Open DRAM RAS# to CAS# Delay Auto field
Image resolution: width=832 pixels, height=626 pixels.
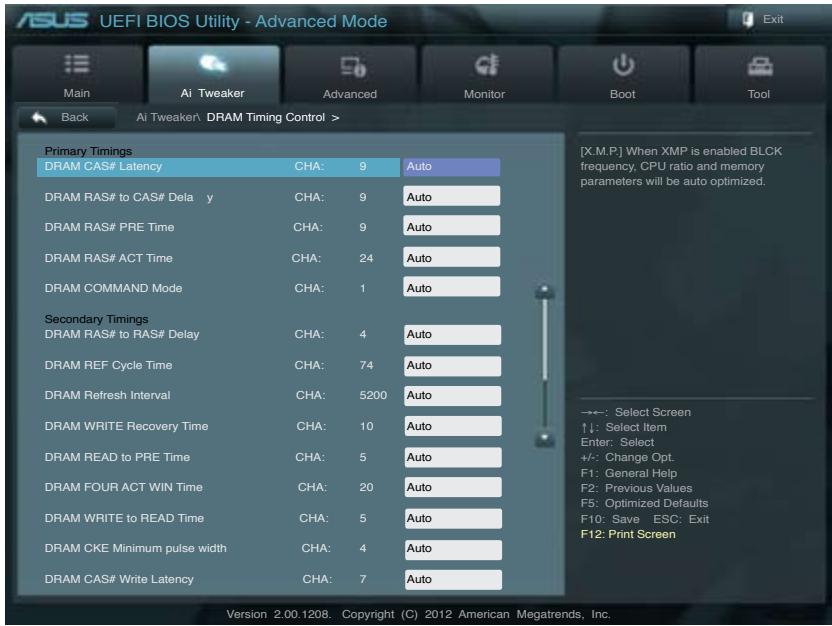coord(451,196)
